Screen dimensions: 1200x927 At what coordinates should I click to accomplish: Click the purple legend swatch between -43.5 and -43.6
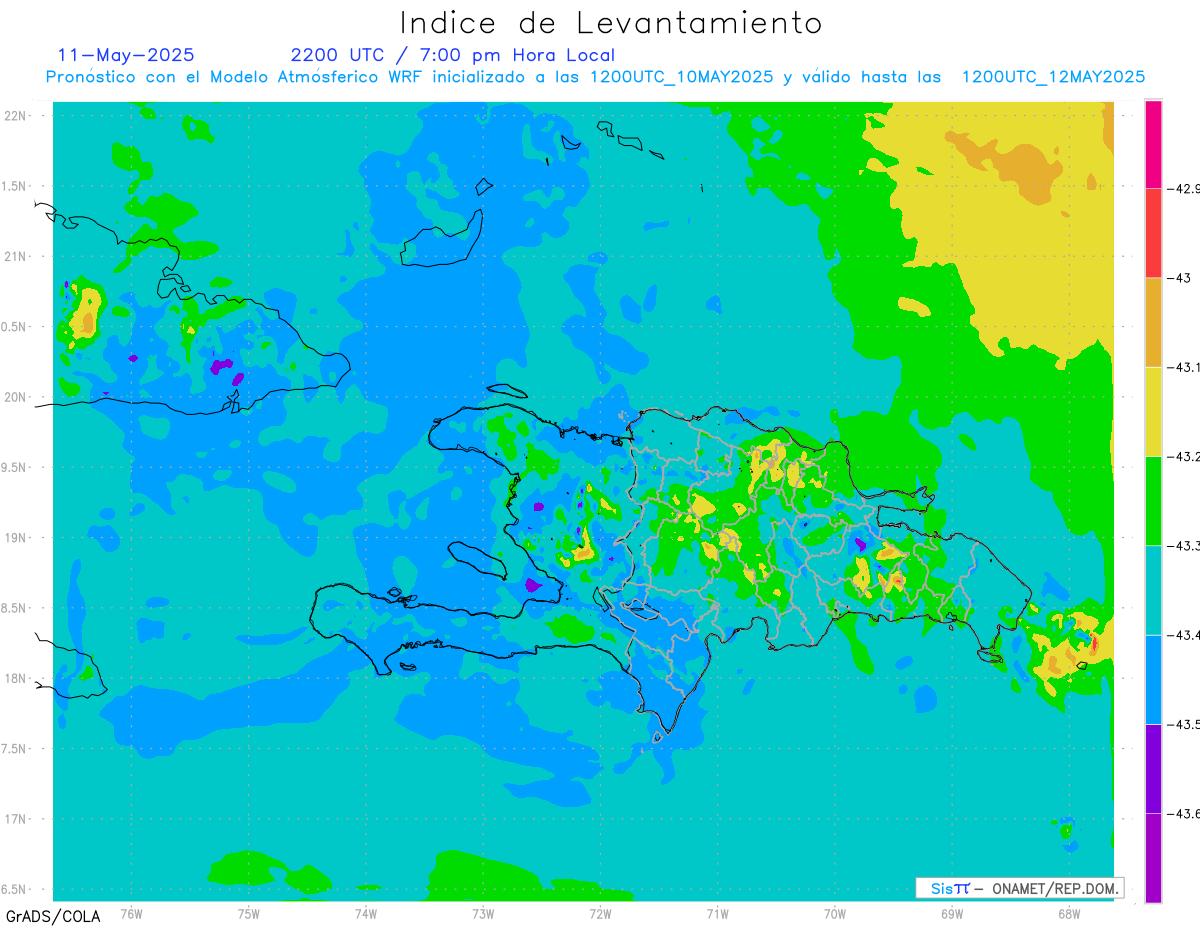[1153, 768]
